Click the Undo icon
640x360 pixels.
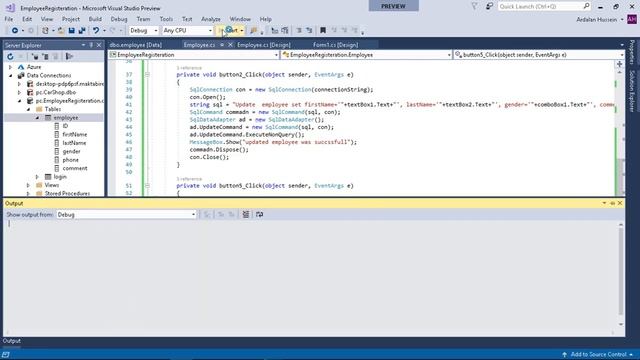coord(96,31)
